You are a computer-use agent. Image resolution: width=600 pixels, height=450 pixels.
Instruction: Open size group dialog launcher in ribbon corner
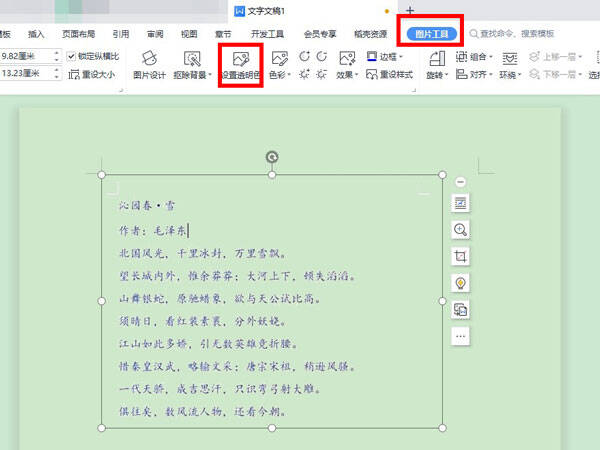point(121,90)
